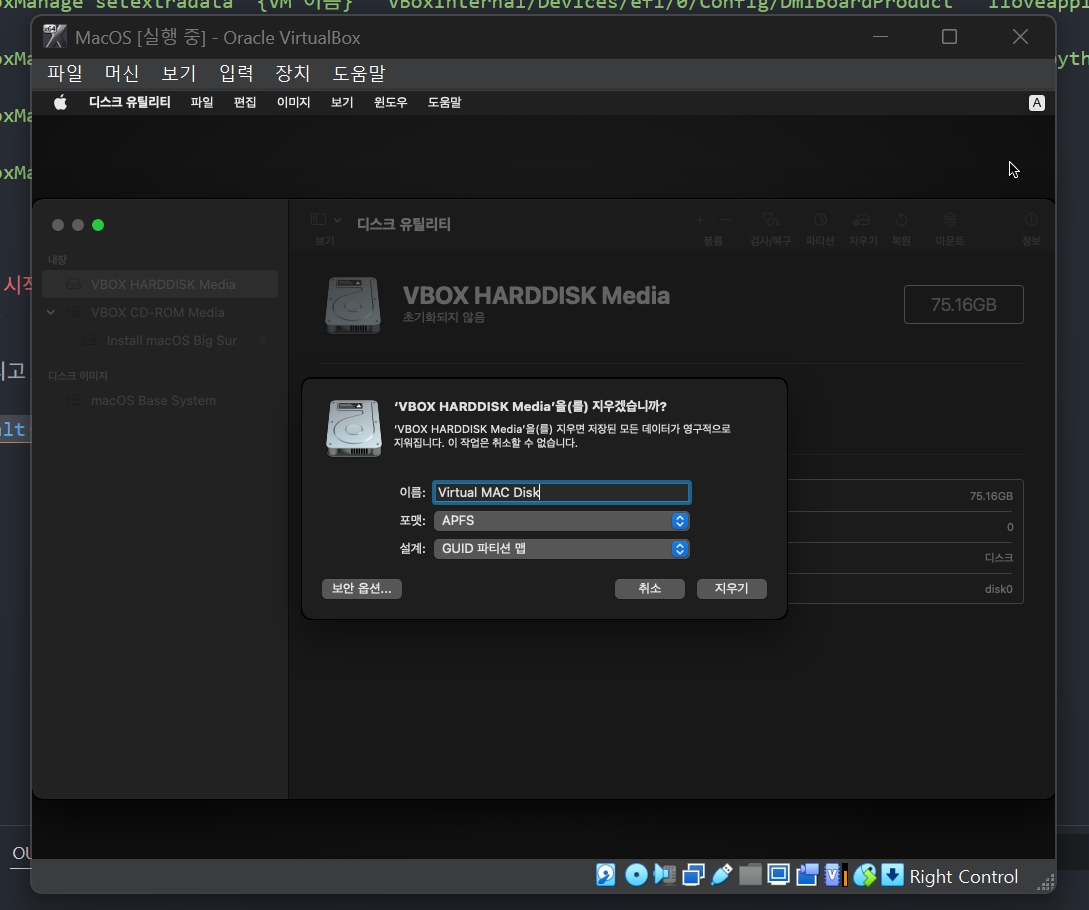Screen dimensions: 1089x910
Task: Open the macOS 이미지 menu
Action: [294, 103]
